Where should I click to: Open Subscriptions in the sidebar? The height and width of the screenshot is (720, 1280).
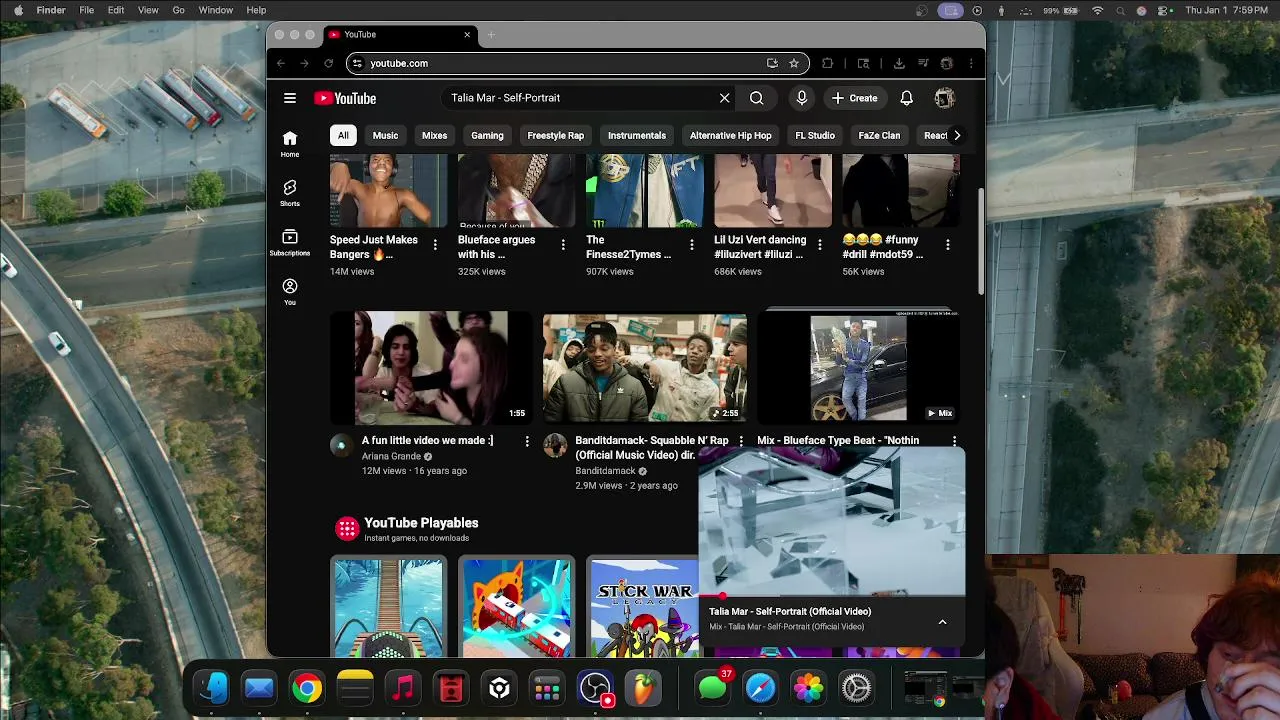point(290,243)
